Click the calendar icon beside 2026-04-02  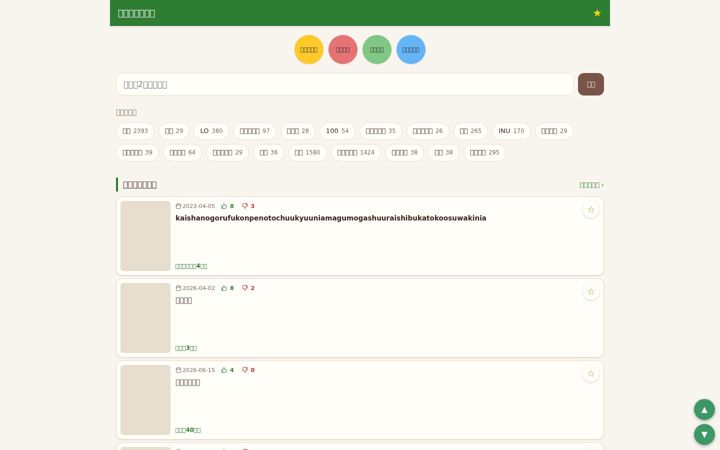(178, 288)
